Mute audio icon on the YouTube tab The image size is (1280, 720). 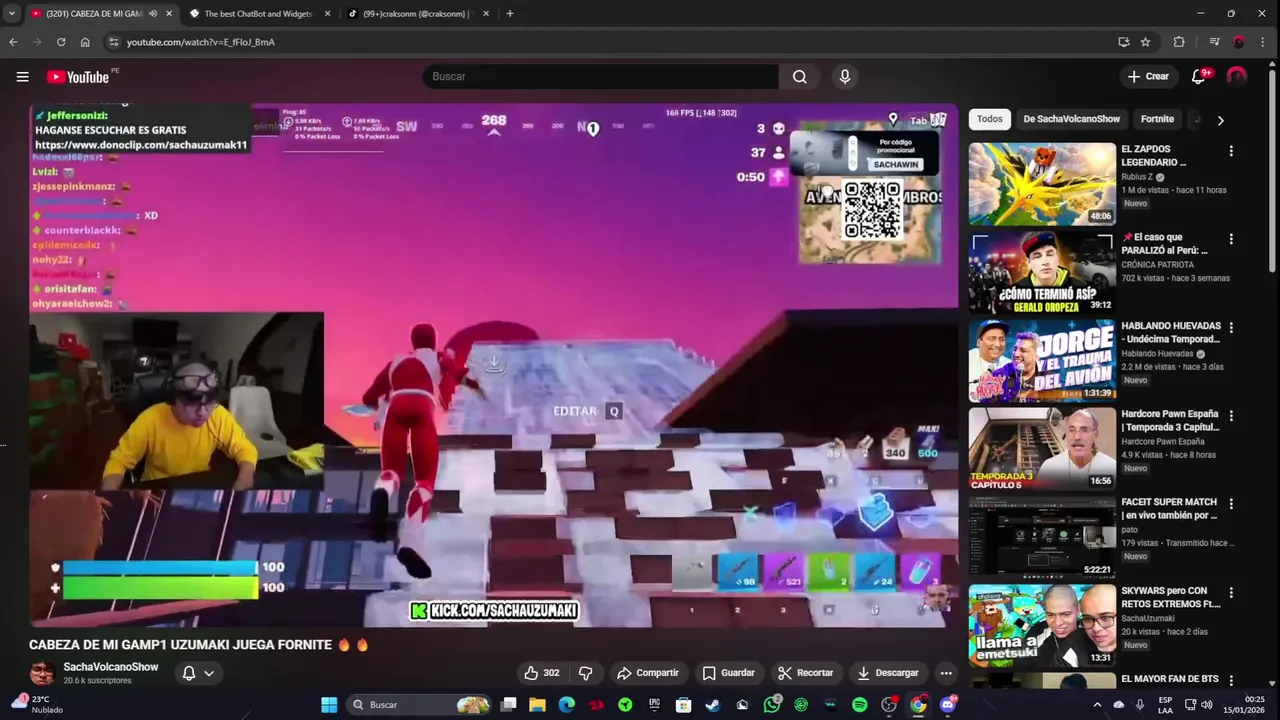point(153,14)
